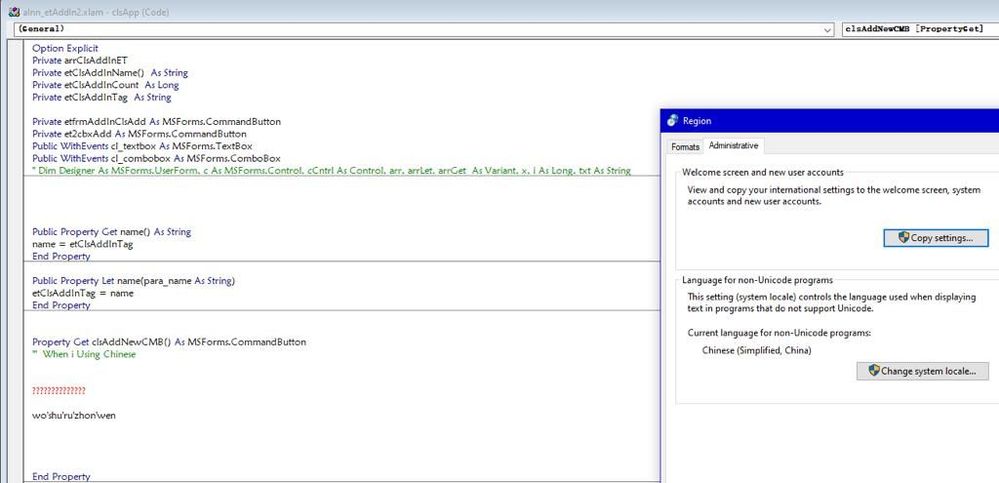Click the 'When i Using Chinese' comment
This screenshot has height=483, width=999.
click(x=84, y=354)
